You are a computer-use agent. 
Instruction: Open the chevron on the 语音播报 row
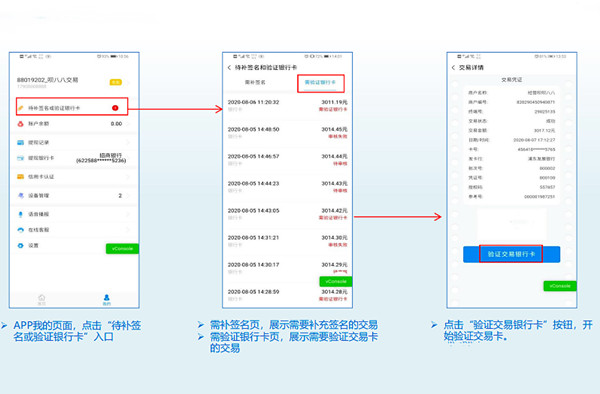pos(128,214)
